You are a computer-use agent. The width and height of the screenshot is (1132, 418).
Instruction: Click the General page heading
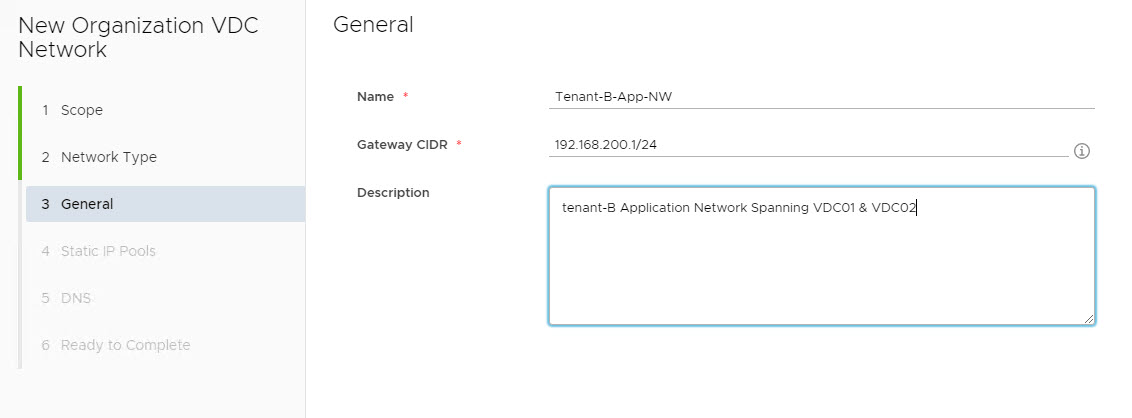click(373, 25)
